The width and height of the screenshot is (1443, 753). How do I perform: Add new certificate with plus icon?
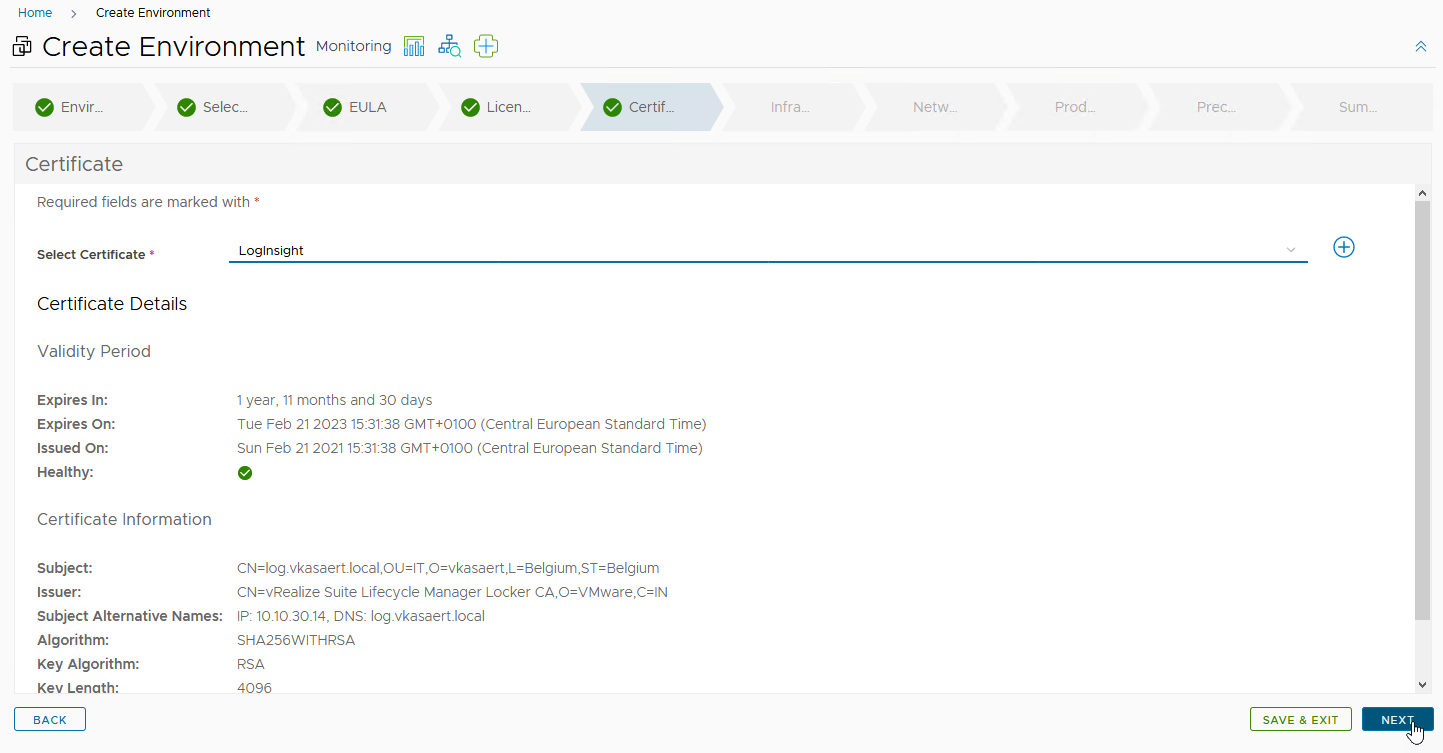point(1344,247)
